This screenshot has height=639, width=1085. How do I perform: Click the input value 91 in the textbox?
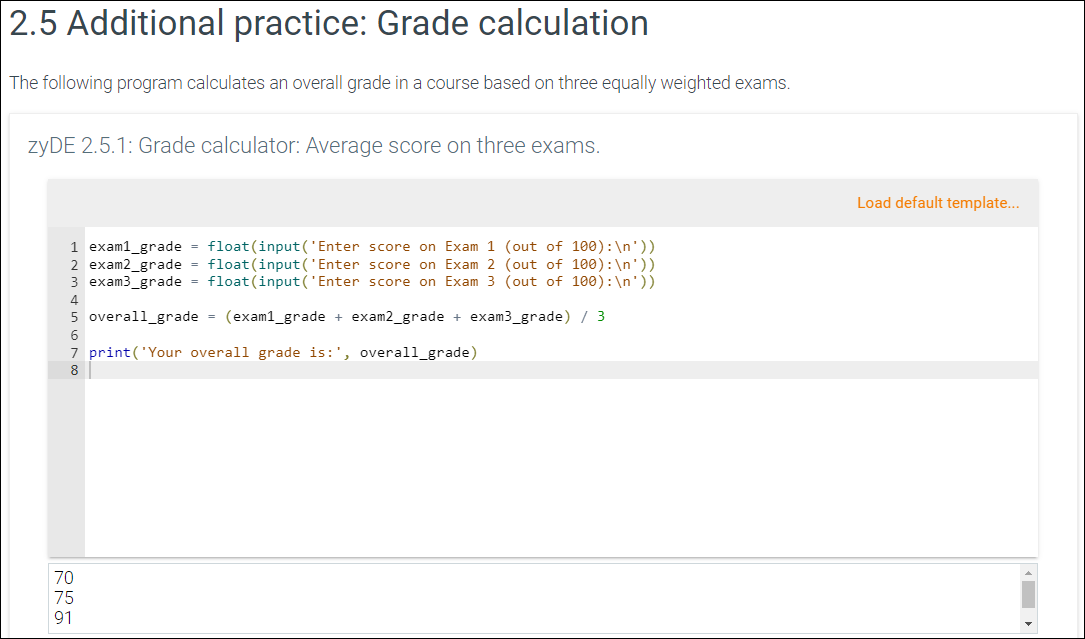tap(63, 618)
